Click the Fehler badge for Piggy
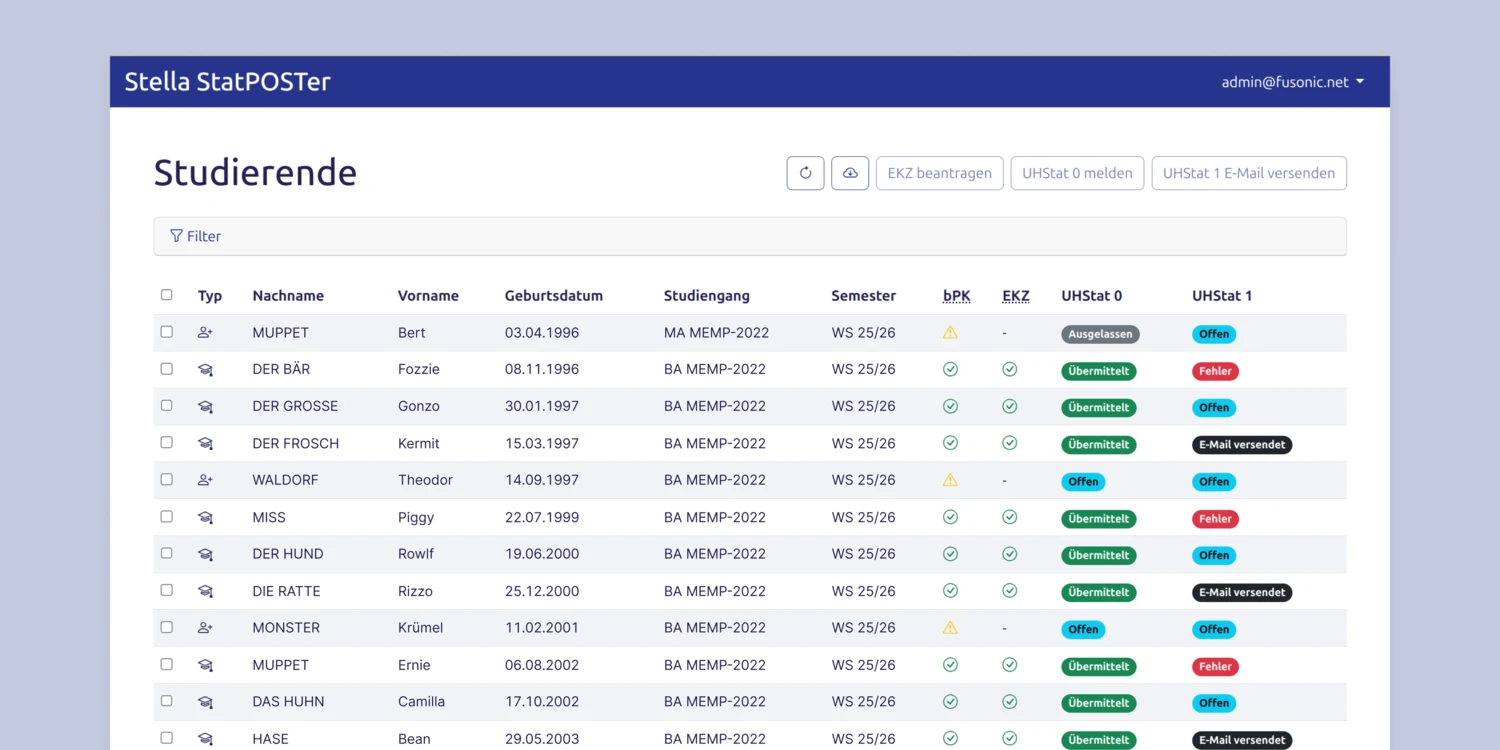 click(1215, 519)
